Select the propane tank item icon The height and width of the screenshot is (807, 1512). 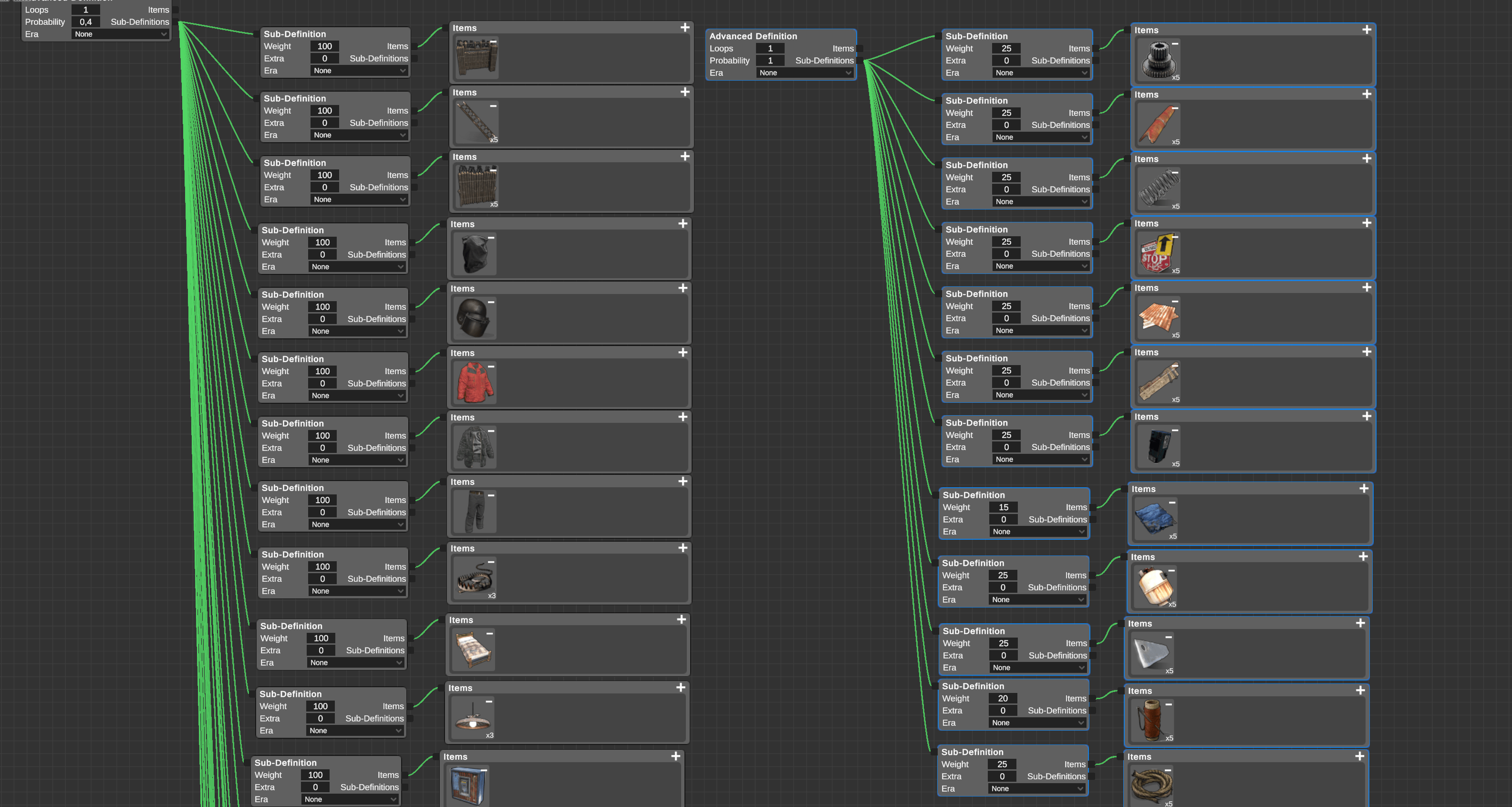pyautogui.click(x=1155, y=587)
